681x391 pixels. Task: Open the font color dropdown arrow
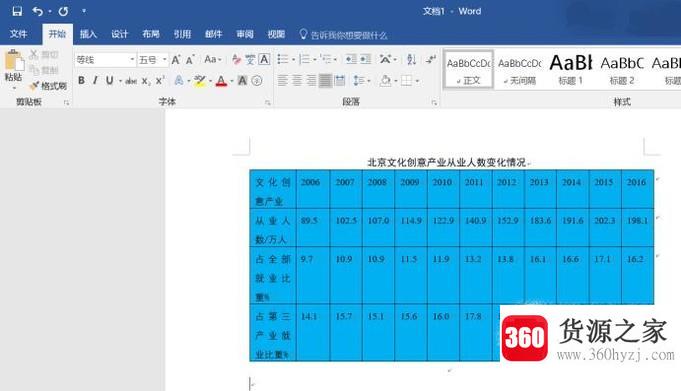point(231,81)
